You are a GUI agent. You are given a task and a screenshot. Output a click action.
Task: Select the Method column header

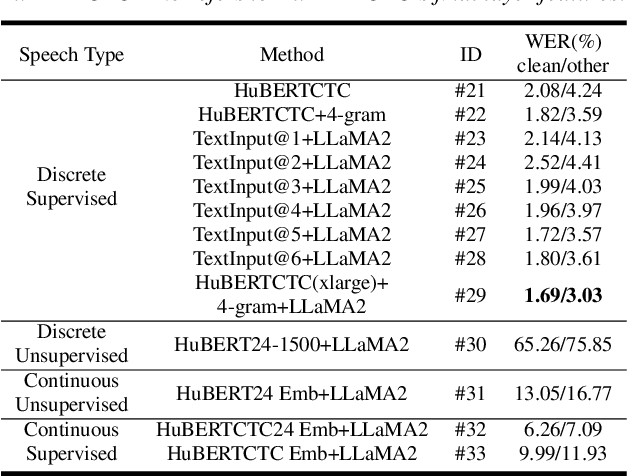(291, 54)
